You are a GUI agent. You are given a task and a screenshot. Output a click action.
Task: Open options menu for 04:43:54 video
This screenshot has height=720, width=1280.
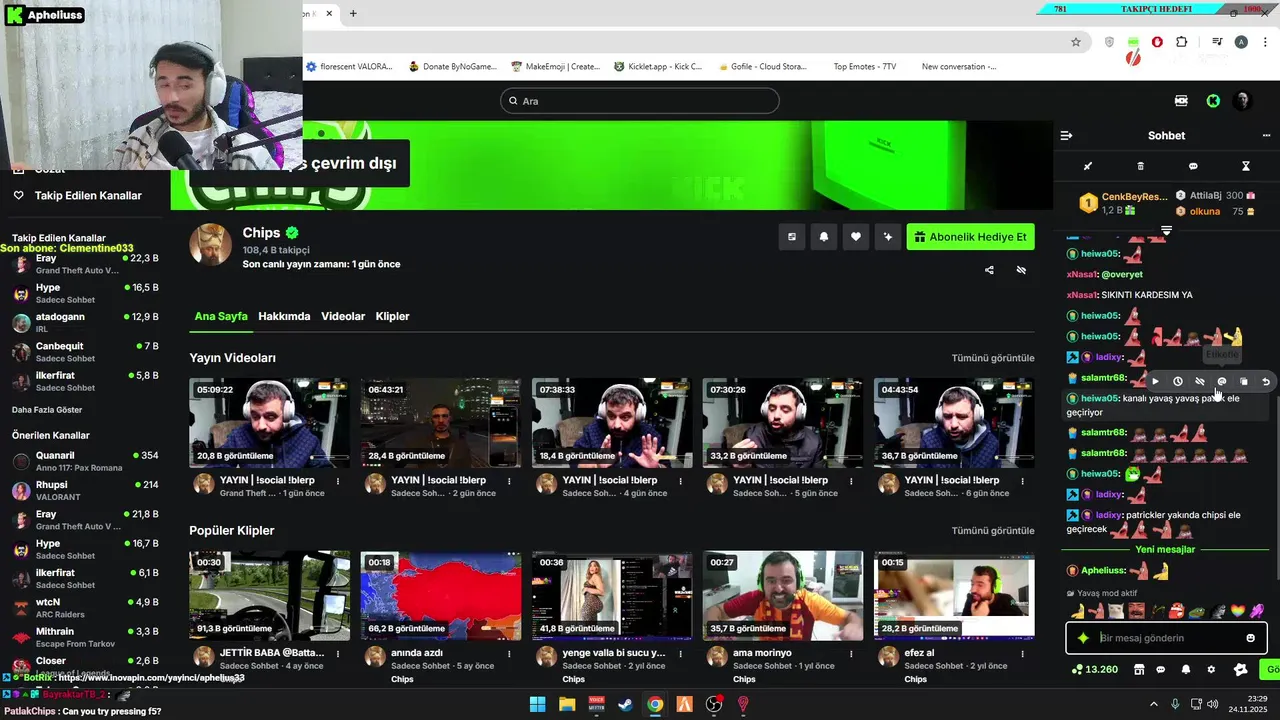1022,481
